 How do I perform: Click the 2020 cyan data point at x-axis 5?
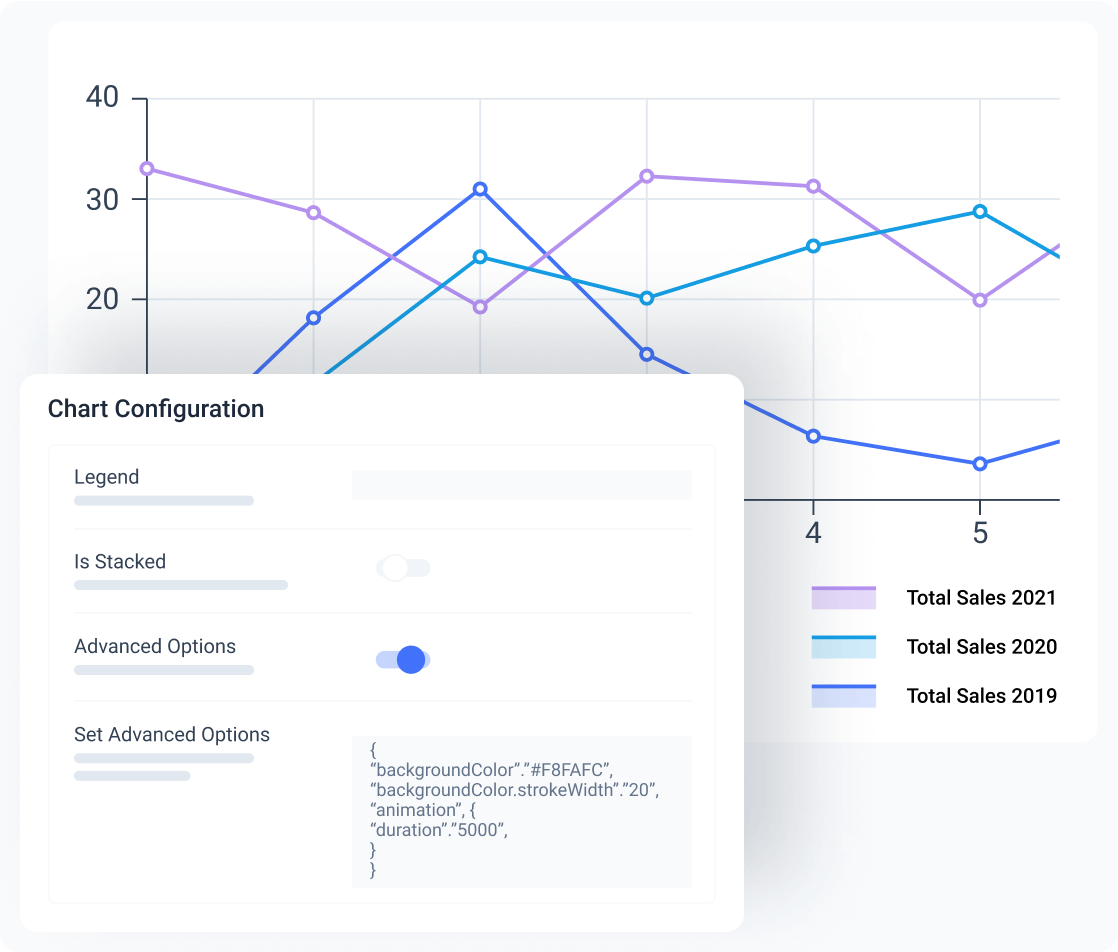click(x=980, y=212)
